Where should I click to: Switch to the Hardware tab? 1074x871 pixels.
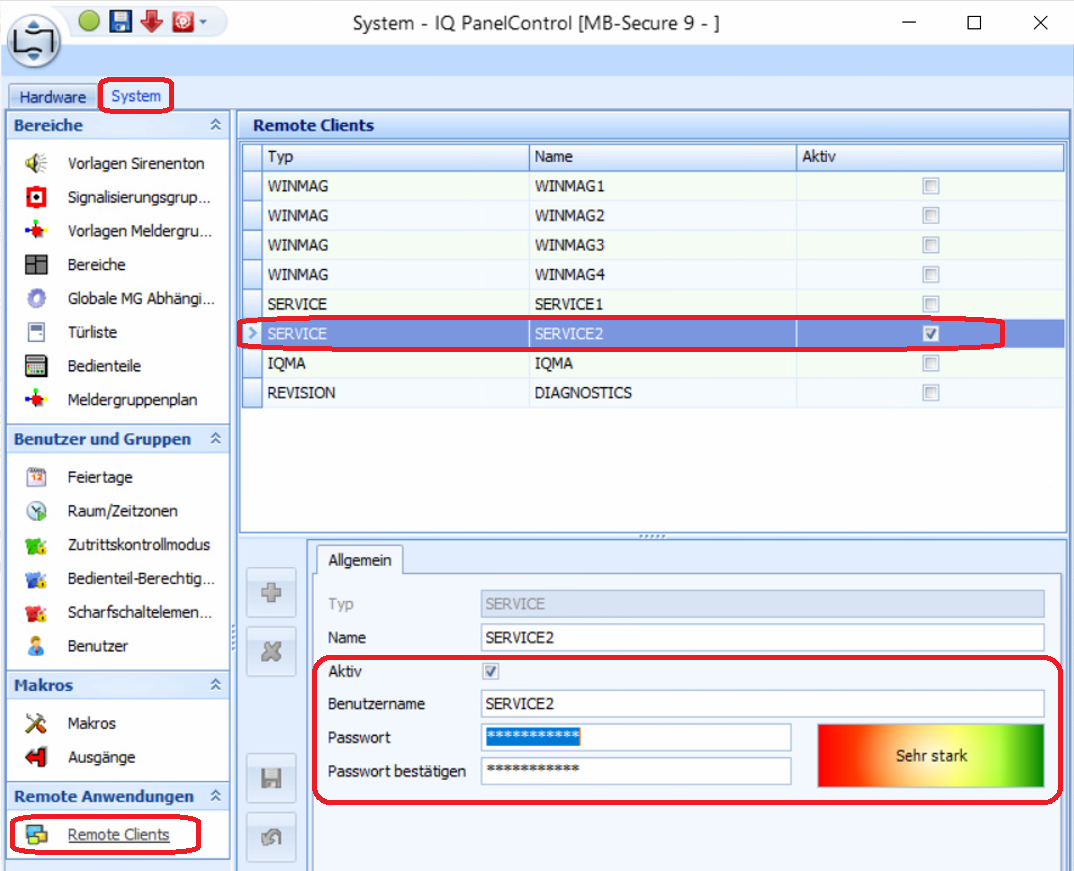pos(53,97)
